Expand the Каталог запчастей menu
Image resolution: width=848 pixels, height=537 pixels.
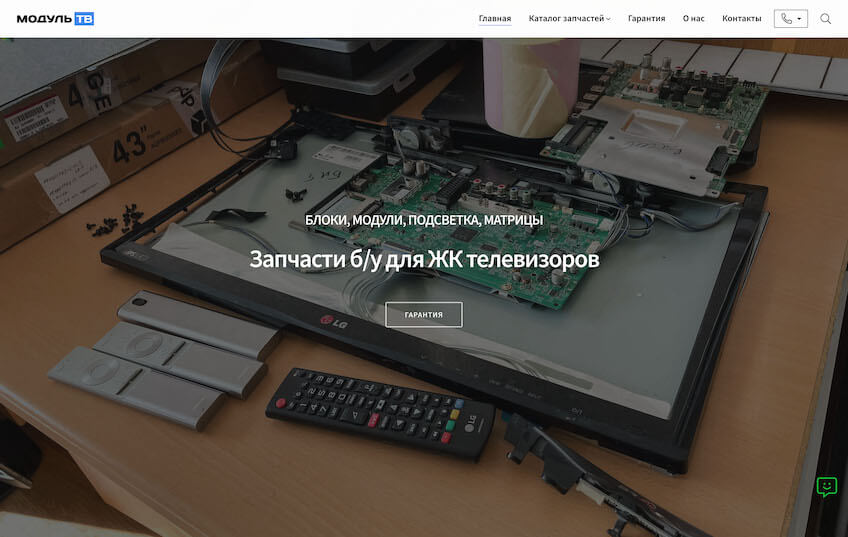pyautogui.click(x=569, y=18)
